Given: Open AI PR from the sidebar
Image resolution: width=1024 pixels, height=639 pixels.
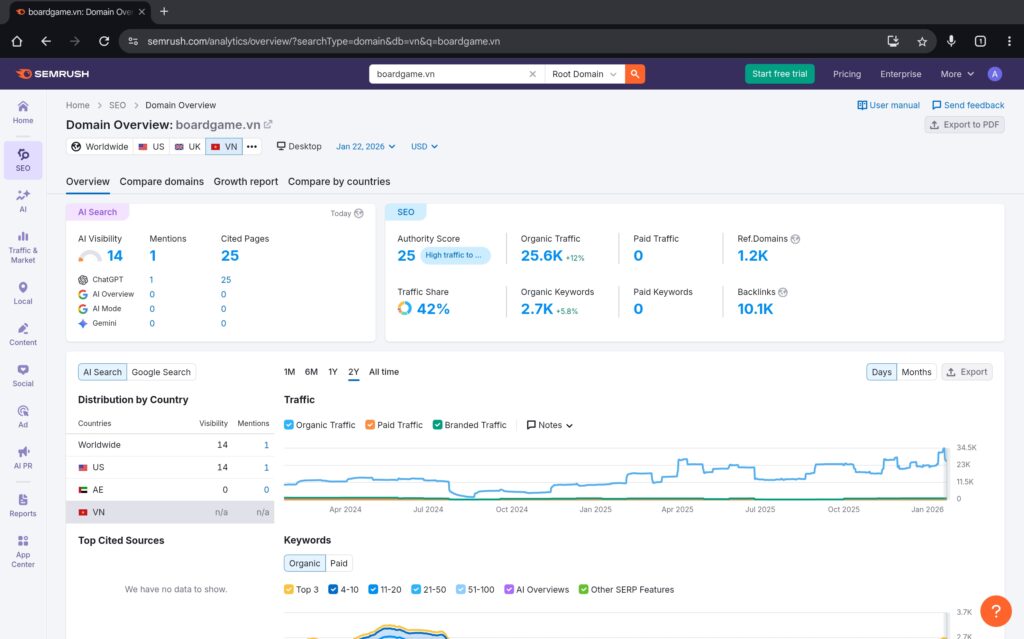Looking at the screenshot, I should click(22, 457).
